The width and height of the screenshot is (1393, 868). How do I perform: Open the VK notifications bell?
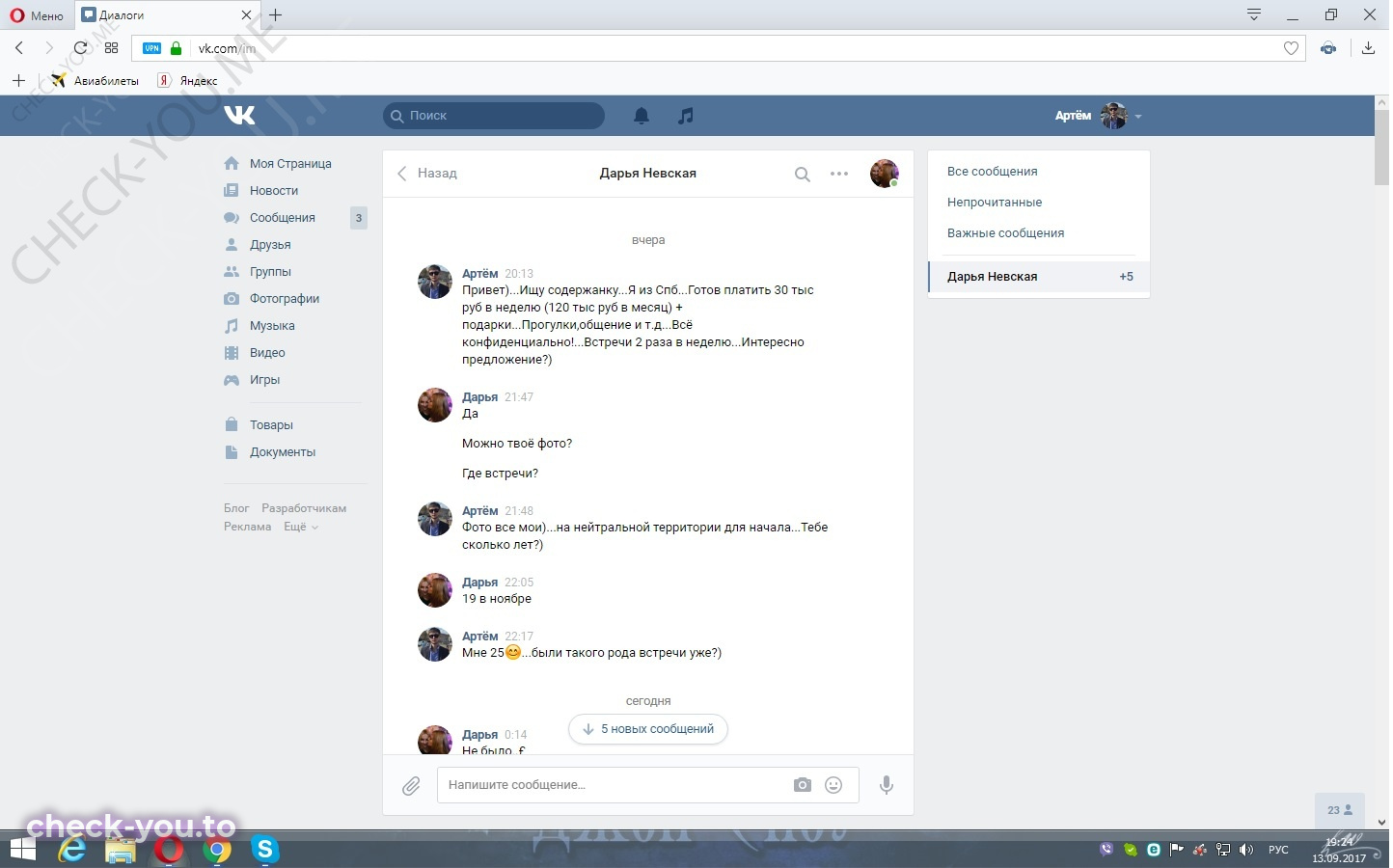coord(642,116)
